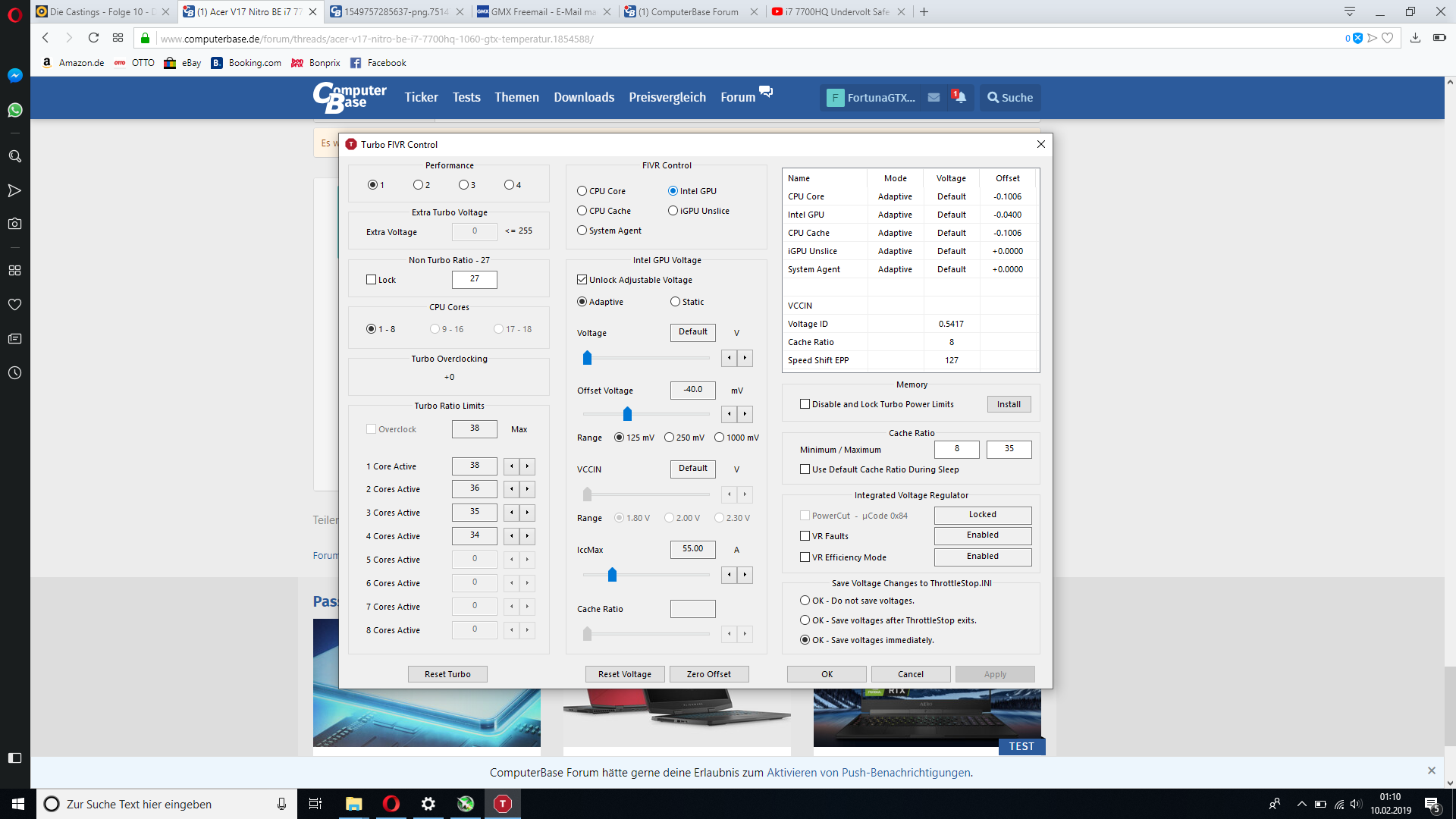The width and height of the screenshot is (1456, 819).
Task: Click ComputerBase notification bell icon
Action: coord(959,97)
